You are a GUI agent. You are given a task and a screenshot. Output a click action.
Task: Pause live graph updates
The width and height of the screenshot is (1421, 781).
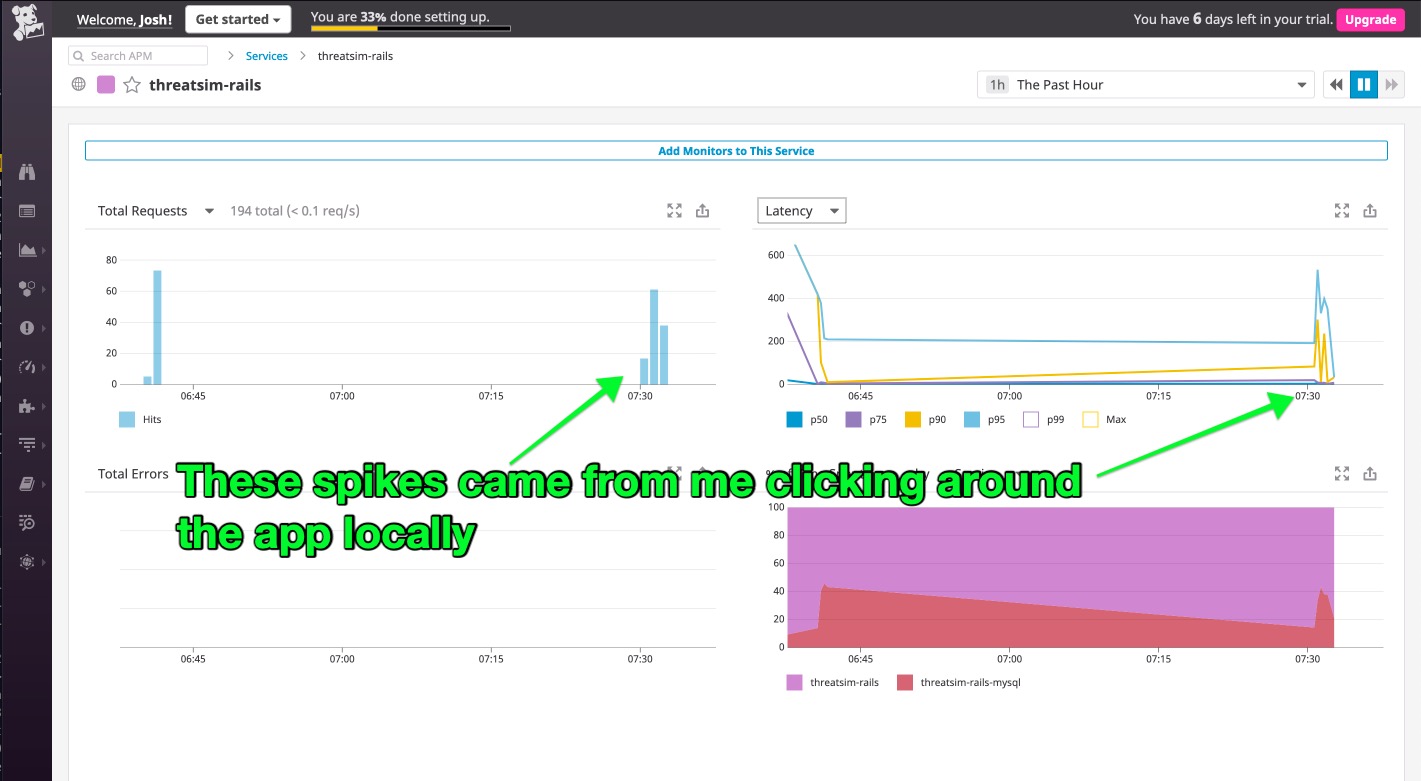click(x=1363, y=85)
